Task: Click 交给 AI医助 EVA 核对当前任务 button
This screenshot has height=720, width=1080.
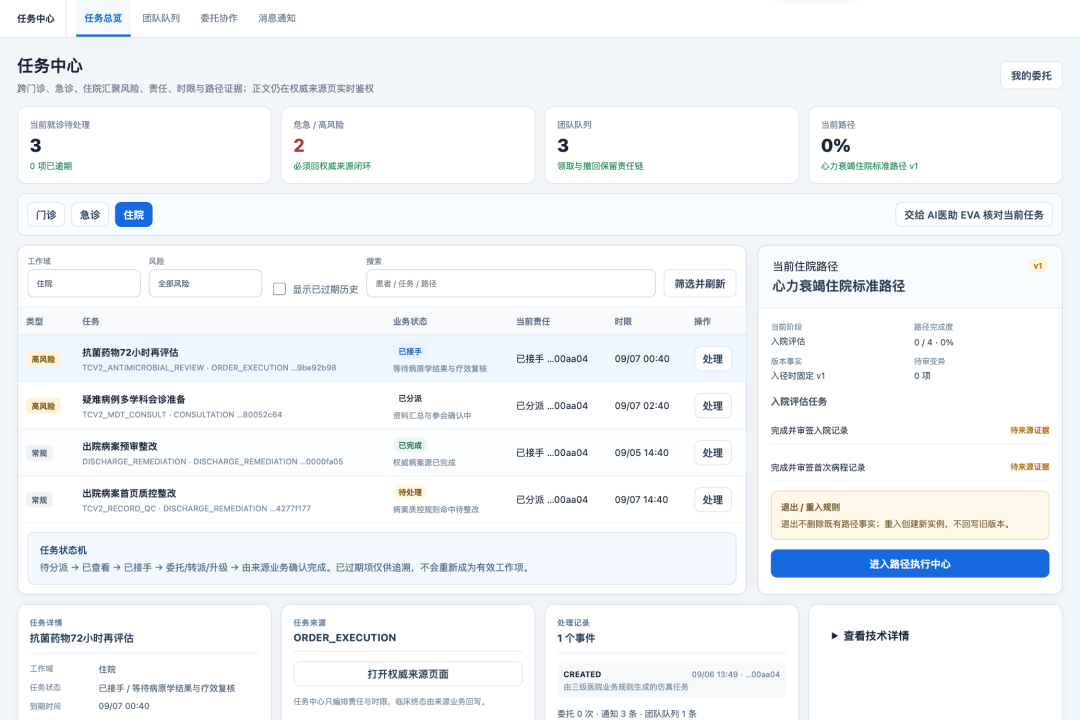Action: [x=973, y=215]
